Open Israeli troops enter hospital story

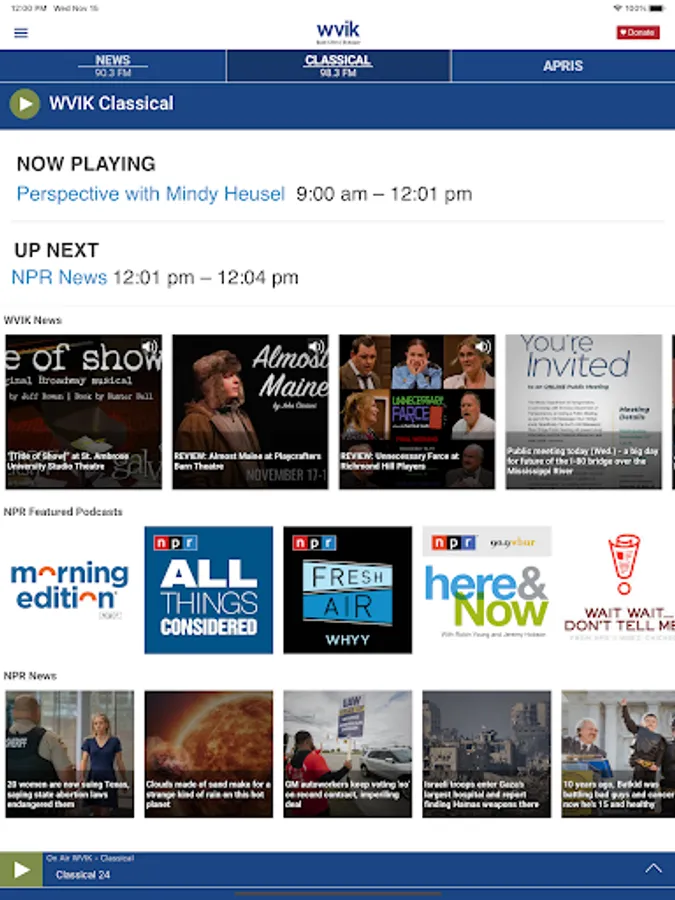[487, 754]
